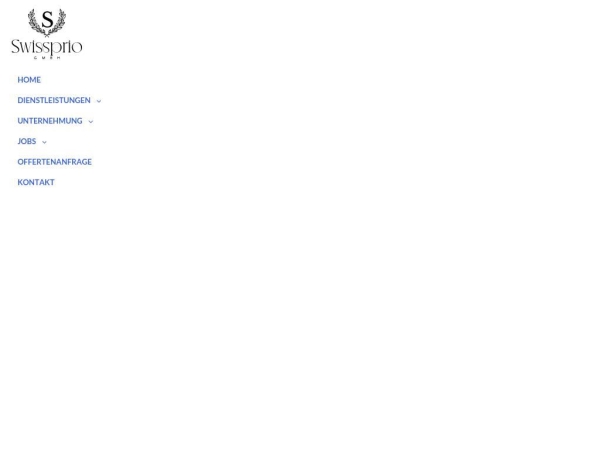The height and width of the screenshot is (450, 600).
Task: Expand the chevron next to DIENSTLEISTUNGEN
Action: (x=99, y=101)
